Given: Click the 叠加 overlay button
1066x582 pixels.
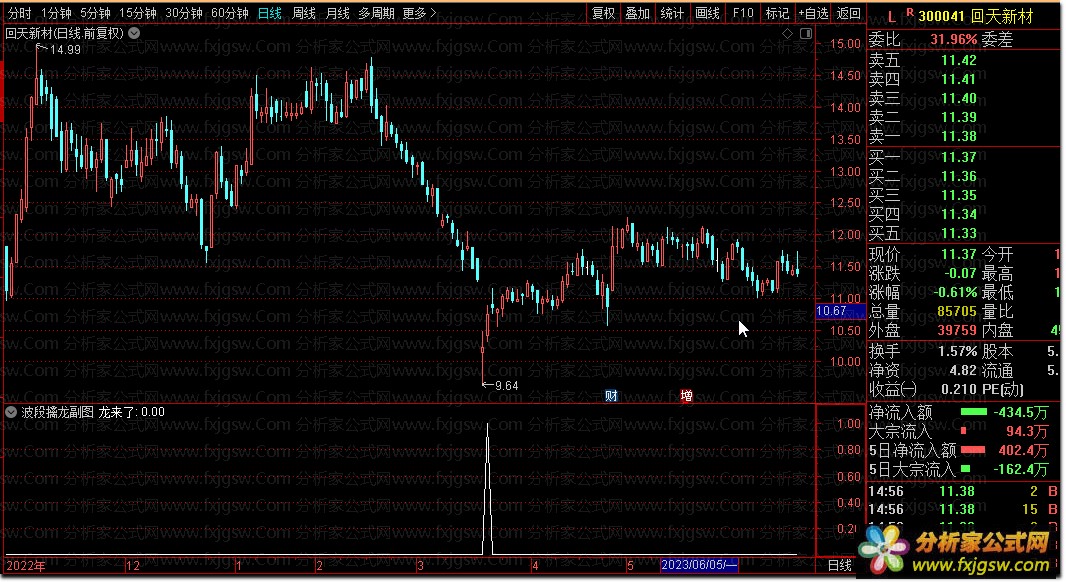Looking at the screenshot, I should tap(638, 13).
